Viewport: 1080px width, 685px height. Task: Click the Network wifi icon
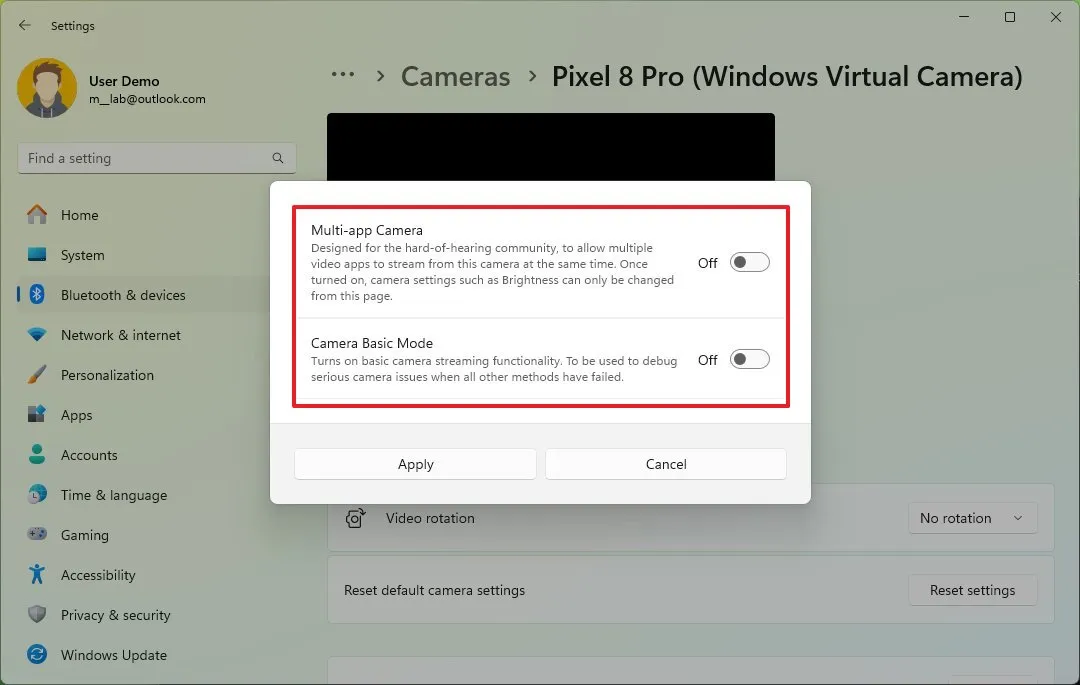[37, 335]
